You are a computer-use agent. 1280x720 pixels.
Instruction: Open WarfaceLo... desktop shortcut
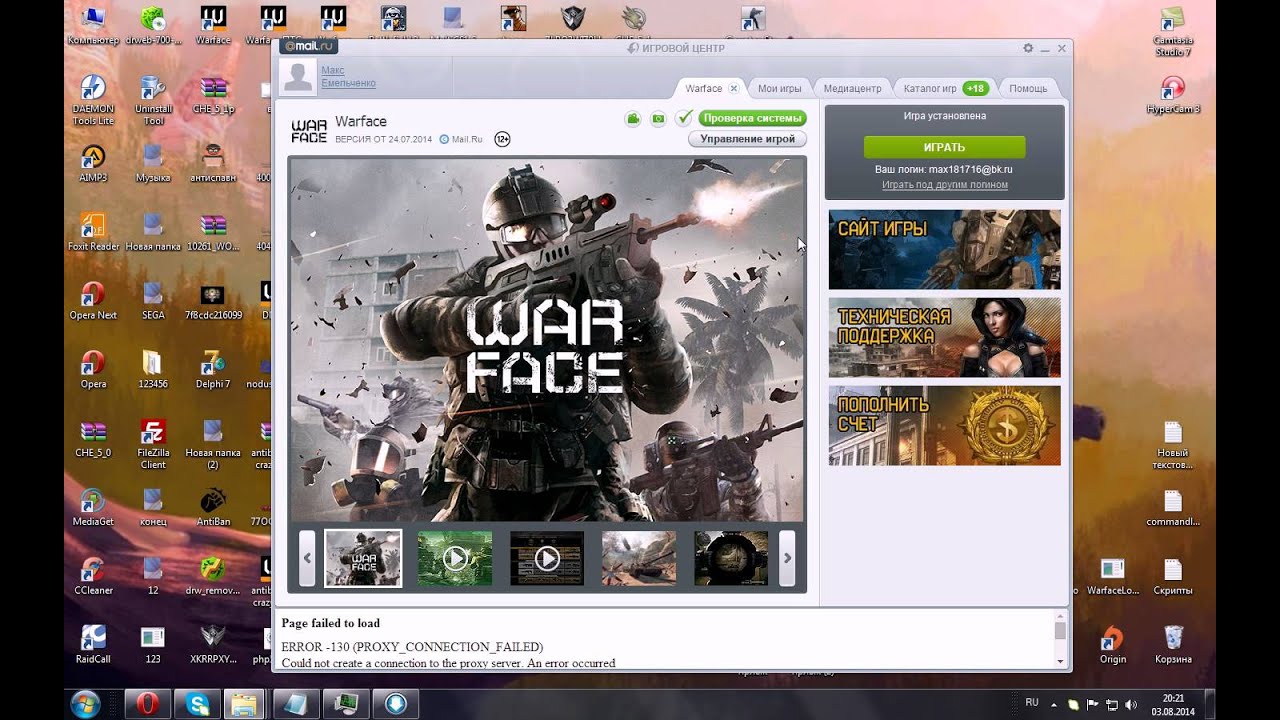tap(1113, 576)
